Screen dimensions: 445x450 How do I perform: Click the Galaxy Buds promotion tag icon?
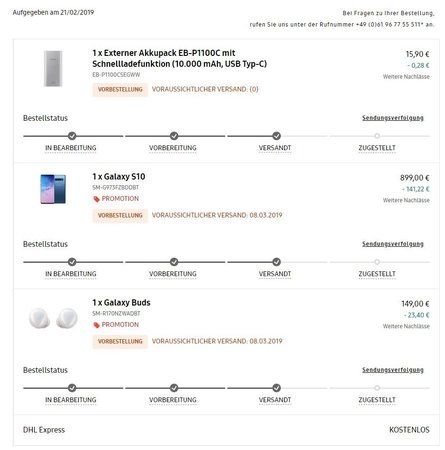[x=96, y=325]
